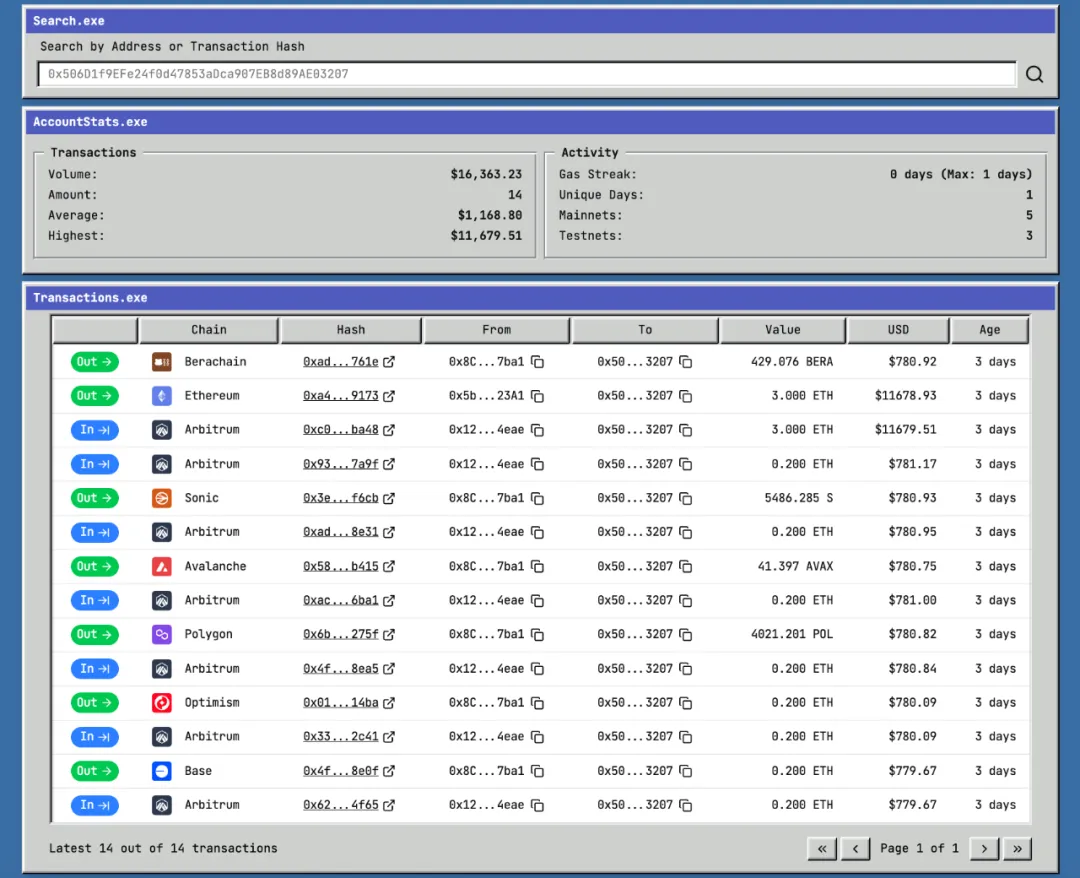The height and width of the screenshot is (878, 1080).
Task: Sort by the Chain column header
Action: click(209, 330)
